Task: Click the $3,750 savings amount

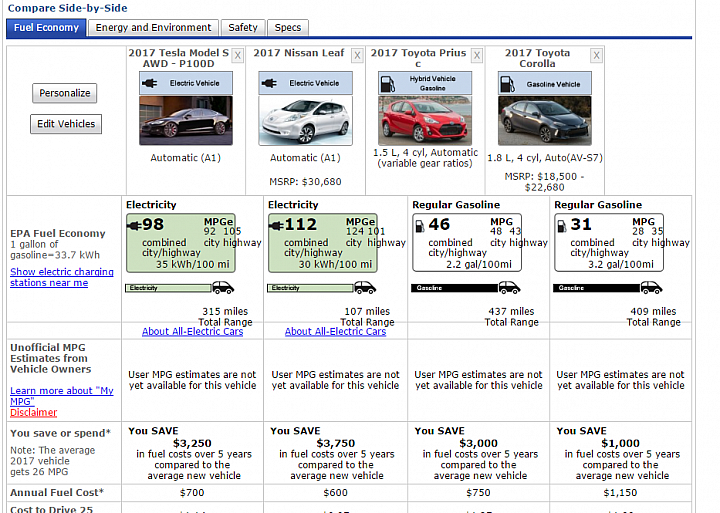Action: (x=336, y=444)
